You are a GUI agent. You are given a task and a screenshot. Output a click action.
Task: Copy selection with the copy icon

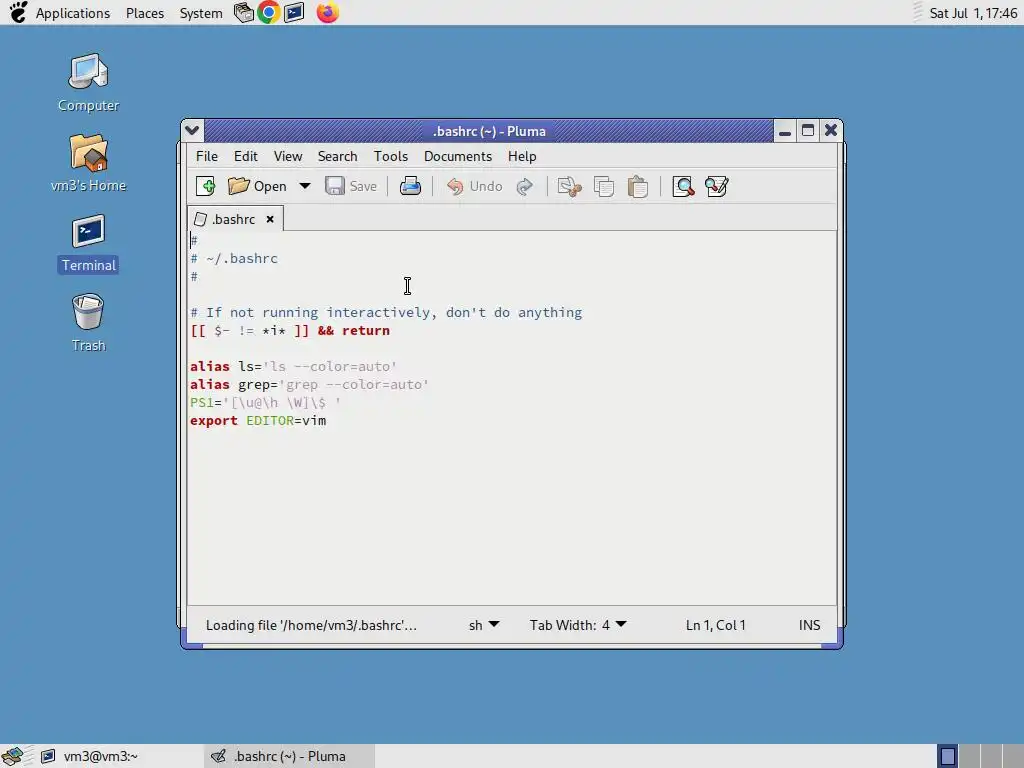[x=603, y=187]
